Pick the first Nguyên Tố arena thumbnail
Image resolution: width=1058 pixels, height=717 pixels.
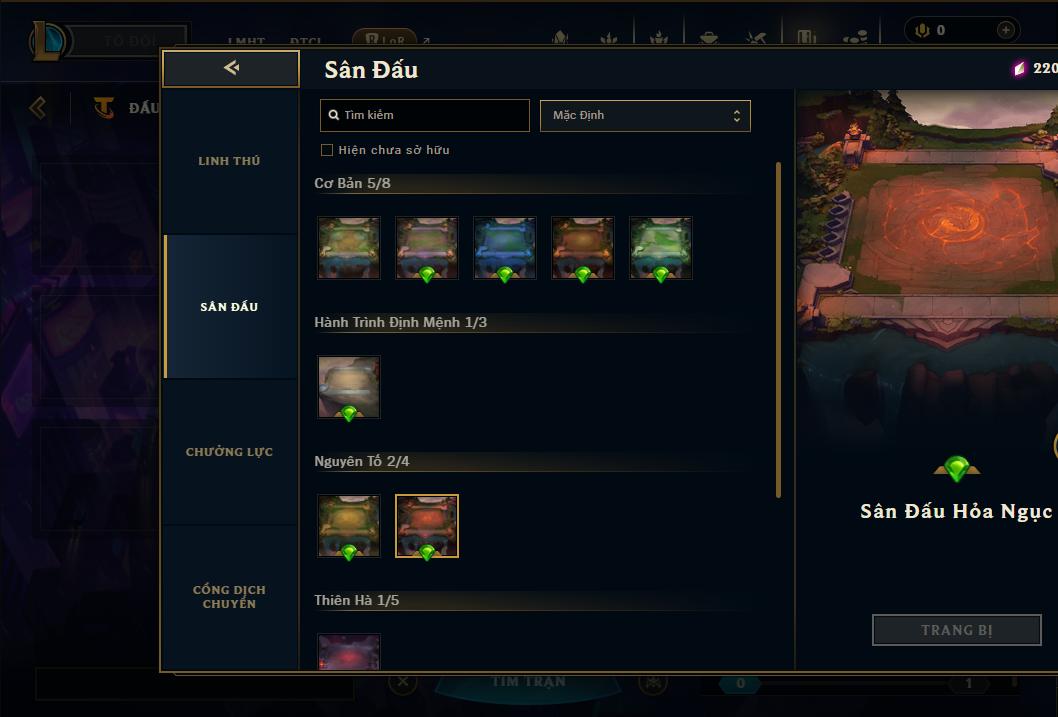(x=349, y=526)
